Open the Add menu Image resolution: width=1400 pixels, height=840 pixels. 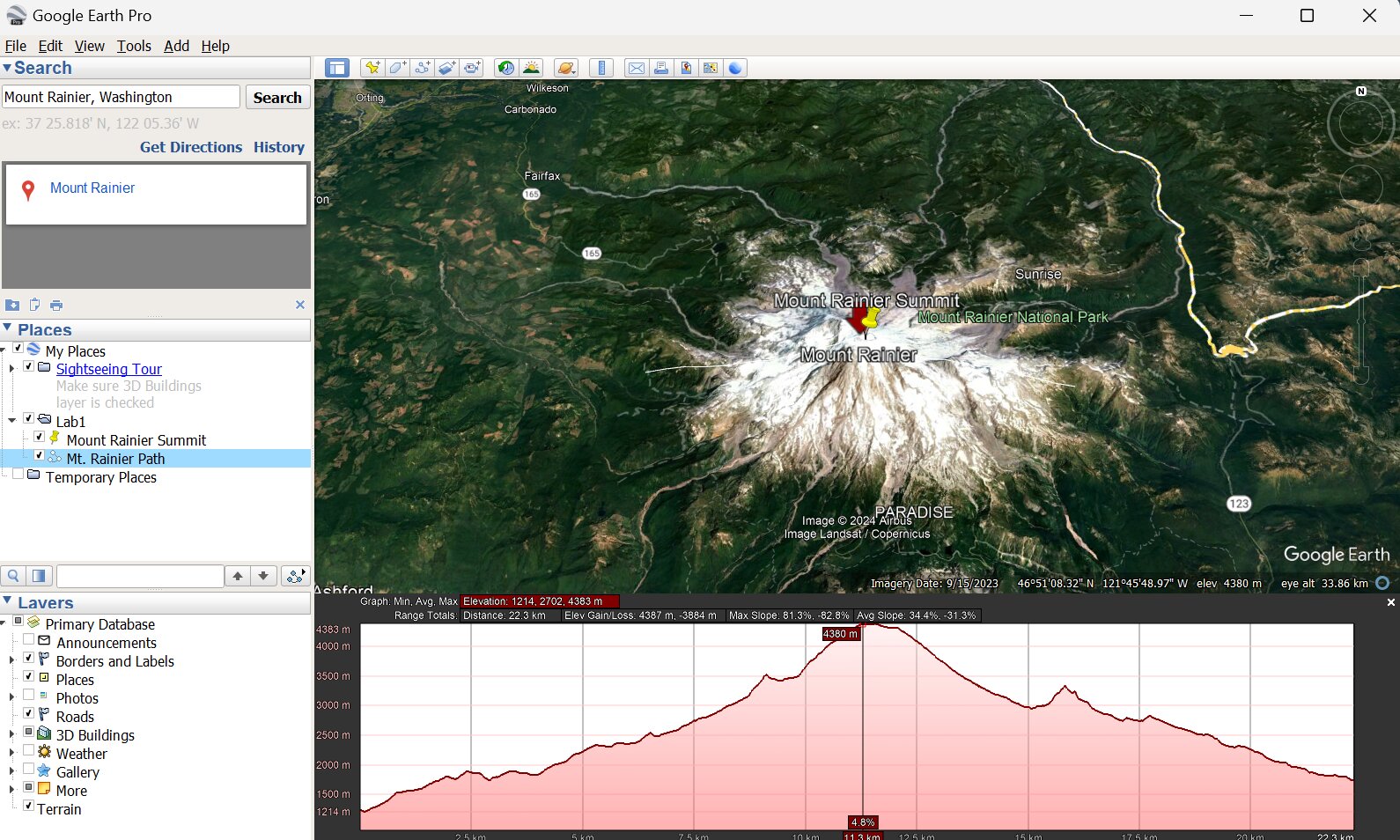176,46
